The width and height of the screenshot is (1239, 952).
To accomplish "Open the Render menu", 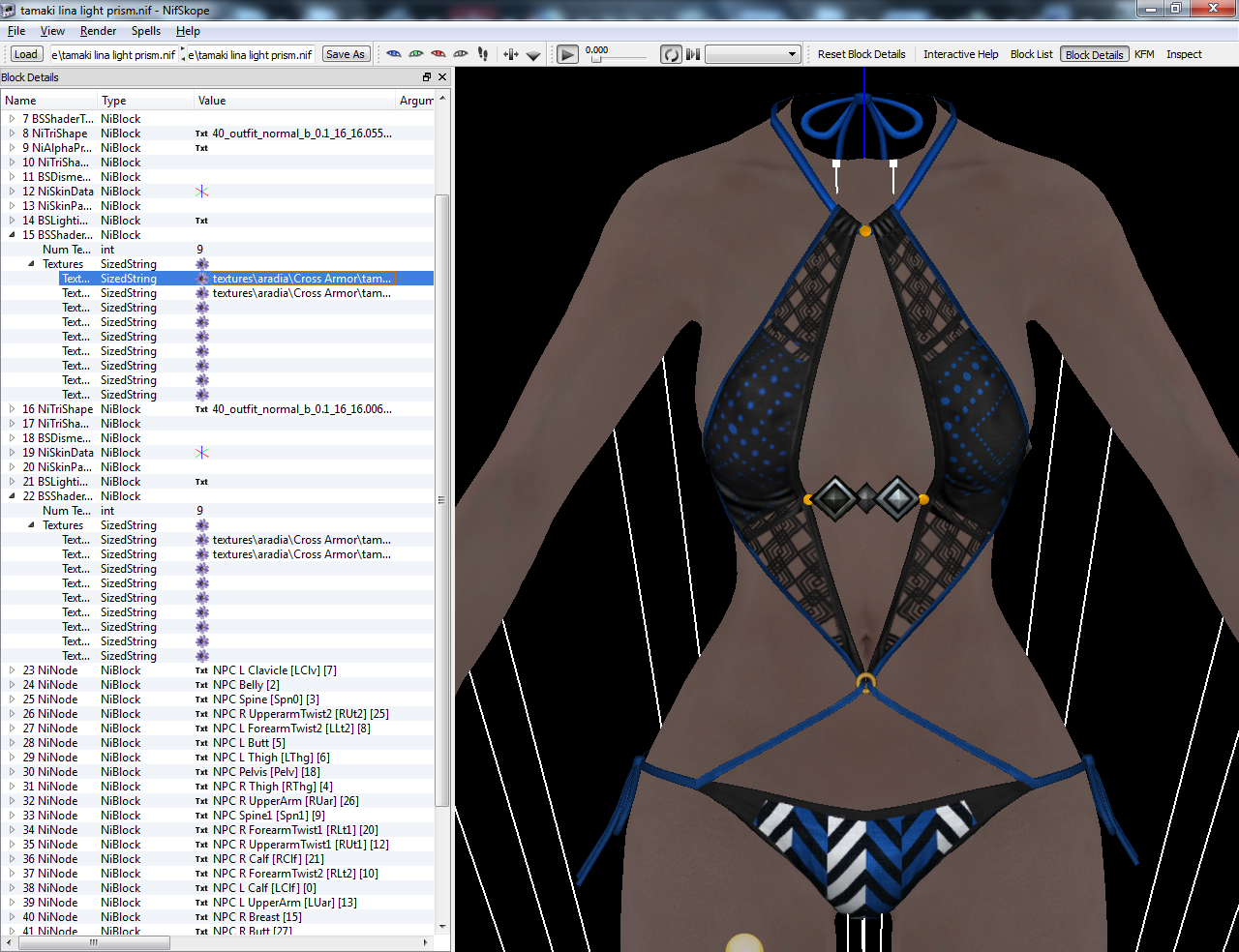I will point(98,31).
